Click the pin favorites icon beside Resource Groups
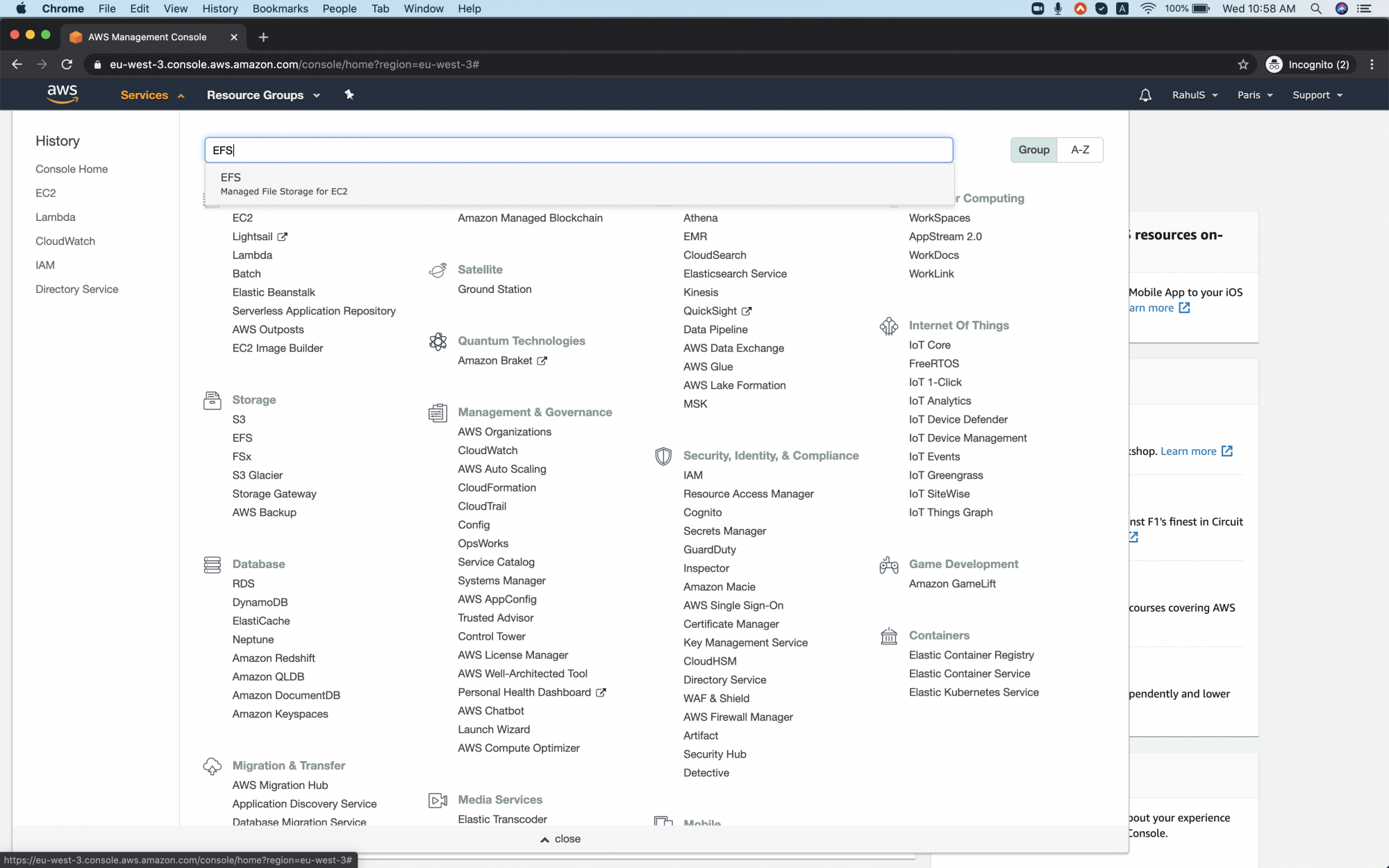The width and height of the screenshot is (1389, 868). pos(349,94)
